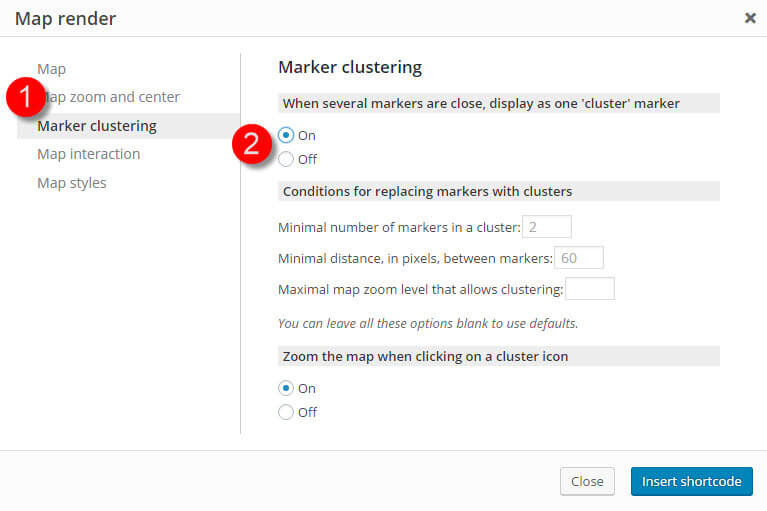Click the Close button
This screenshot has height=511, width=767.
(587, 481)
